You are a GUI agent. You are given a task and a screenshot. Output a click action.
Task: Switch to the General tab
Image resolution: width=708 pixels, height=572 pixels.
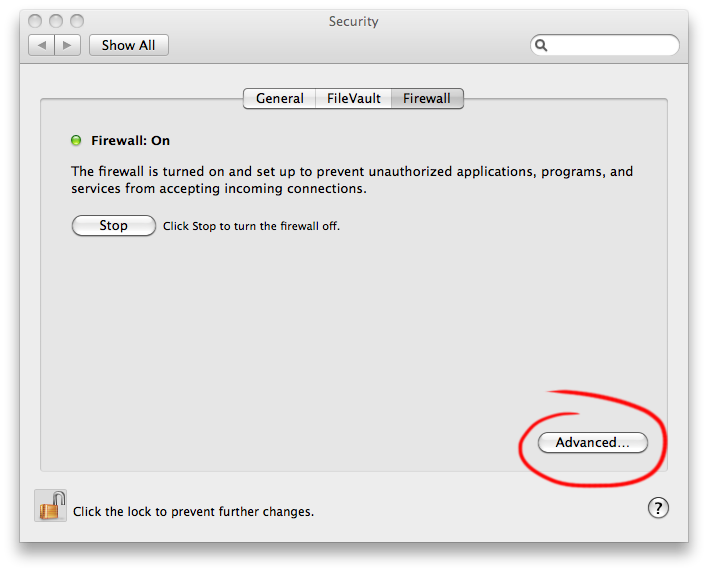point(280,98)
